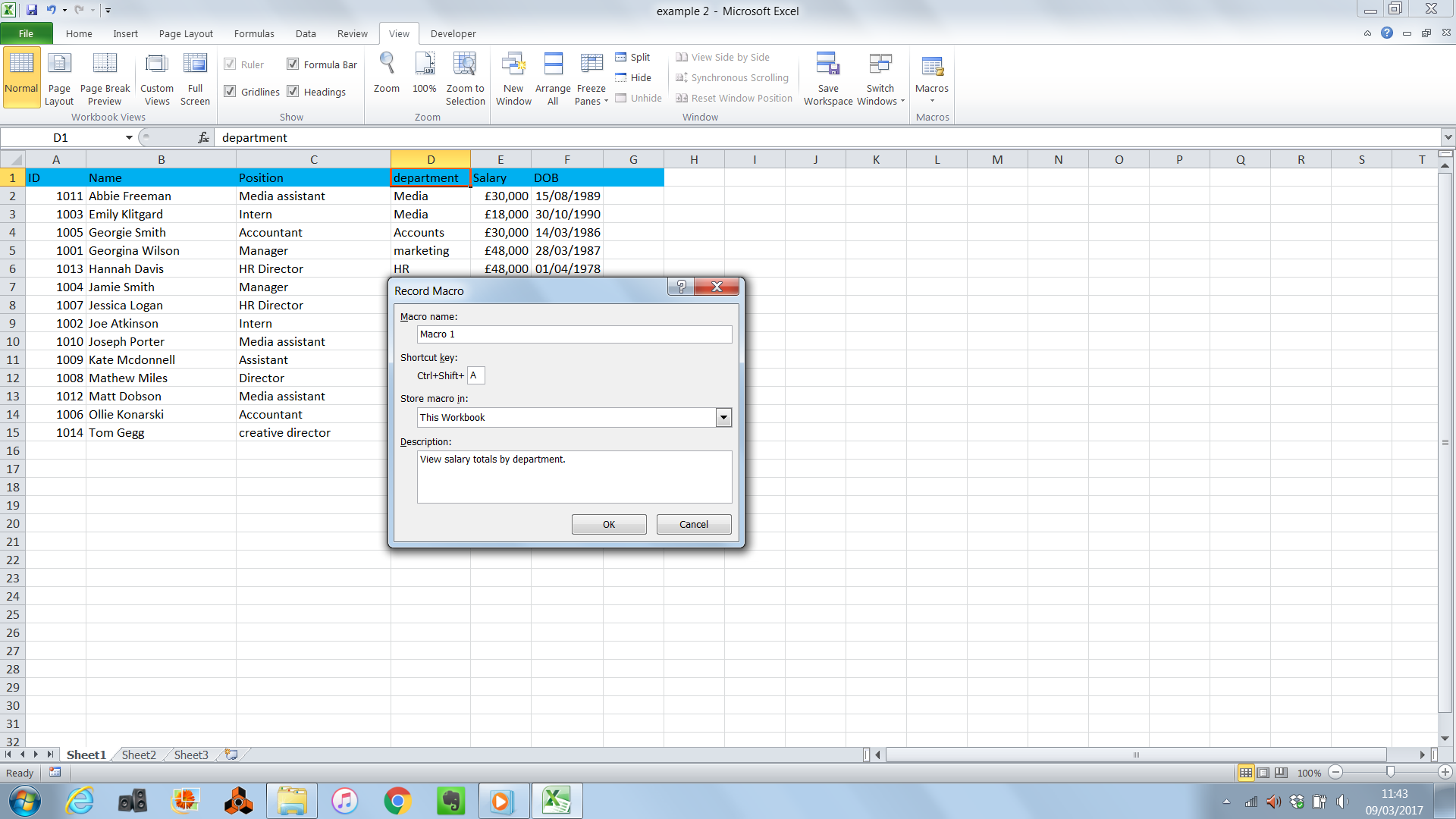Screen dimensions: 1456x819
Task: Click OK in Record Macro dialog
Action: 609,524
